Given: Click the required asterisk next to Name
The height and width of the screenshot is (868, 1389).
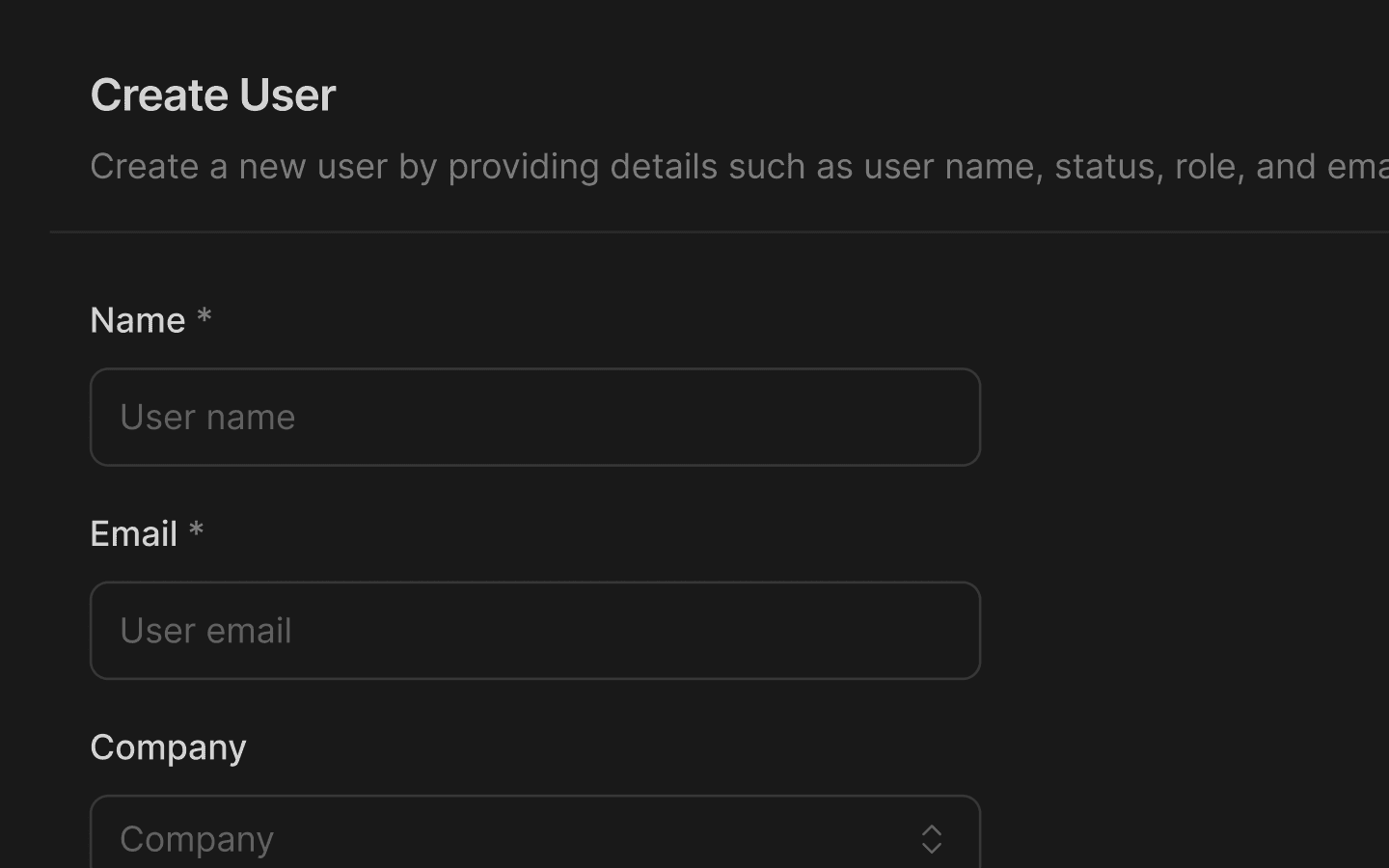Looking at the screenshot, I should point(204,317).
